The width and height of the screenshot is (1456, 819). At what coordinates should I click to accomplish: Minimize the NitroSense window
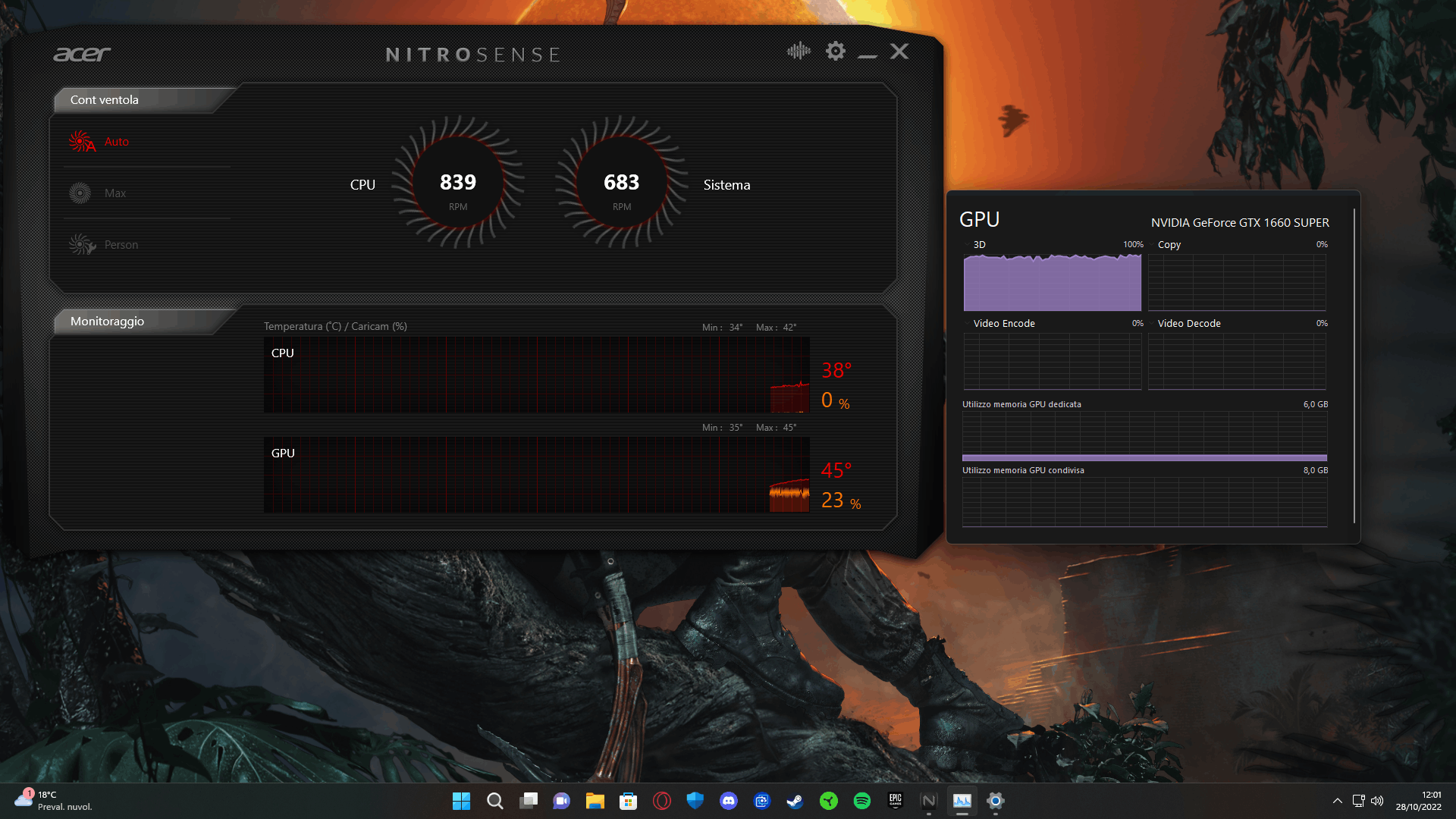click(868, 55)
